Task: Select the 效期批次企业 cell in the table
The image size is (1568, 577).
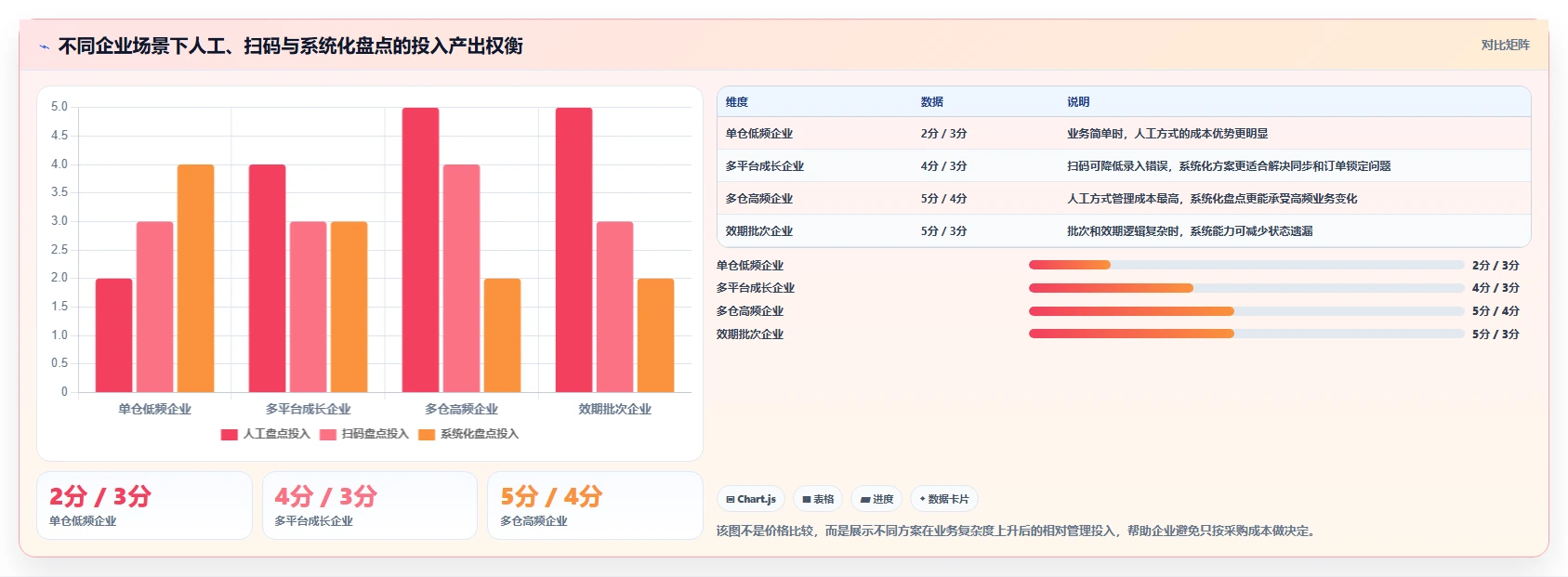Action: pyautogui.click(x=759, y=231)
